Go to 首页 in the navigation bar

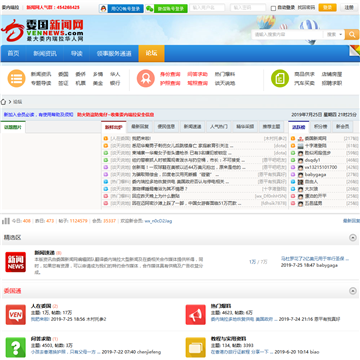point(14,54)
